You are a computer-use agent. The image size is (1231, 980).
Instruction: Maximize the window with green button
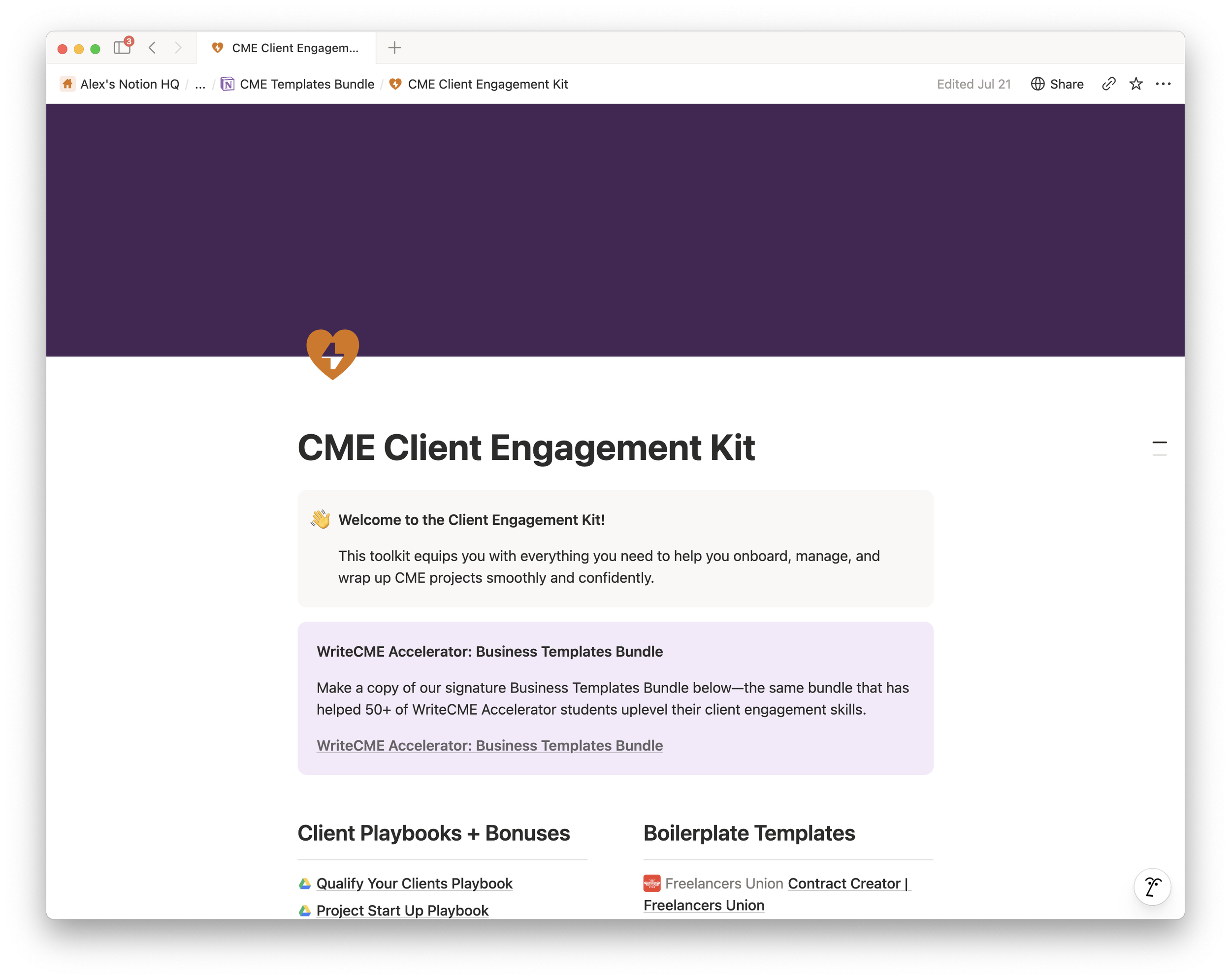point(96,49)
